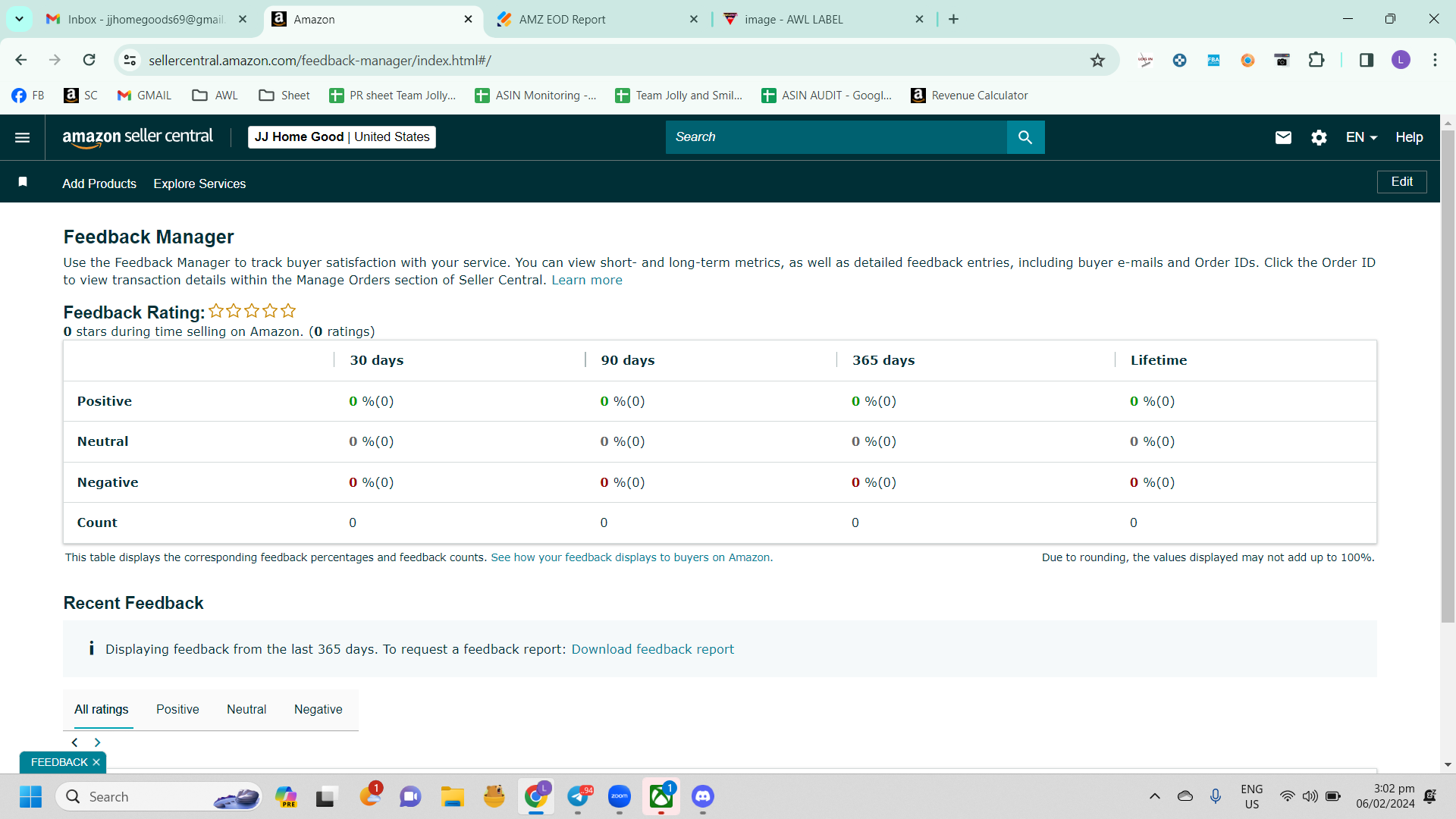1456x819 pixels.
Task: Click the Learn more link
Action: (x=587, y=280)
